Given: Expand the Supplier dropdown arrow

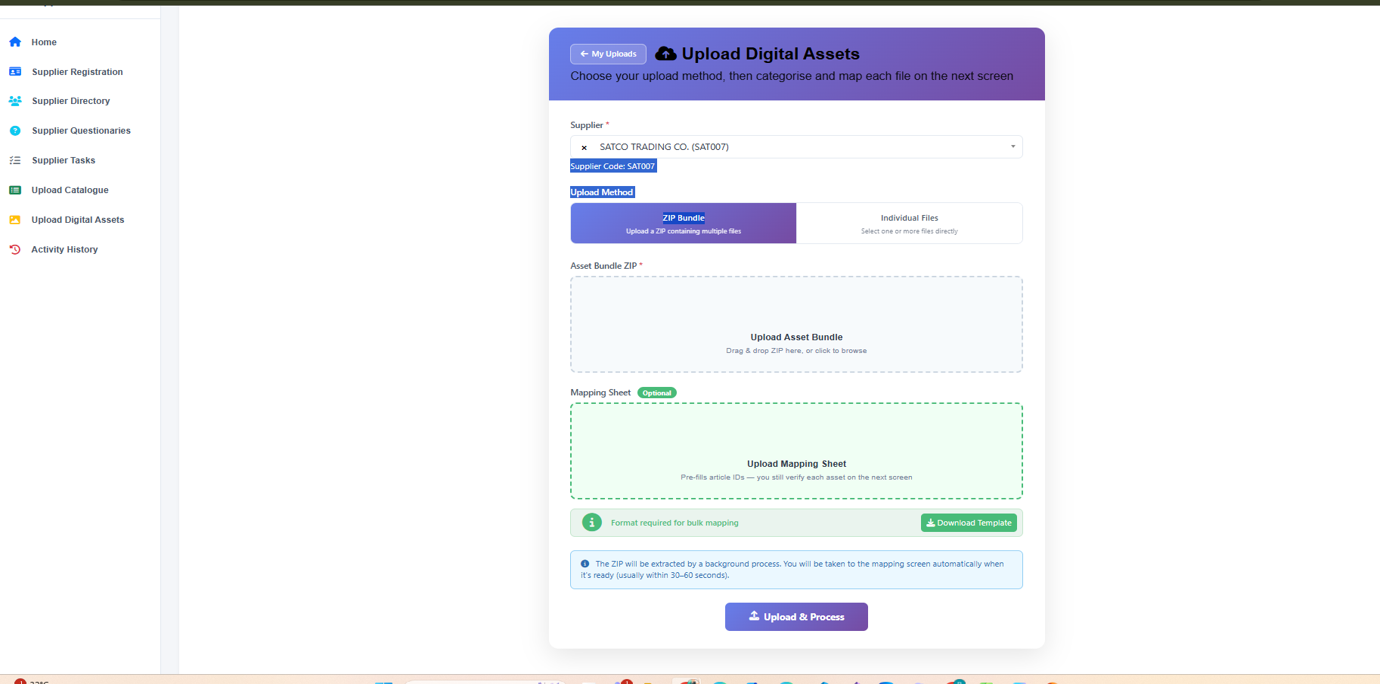Looking at the screenshot, I should coord(1012,147).
